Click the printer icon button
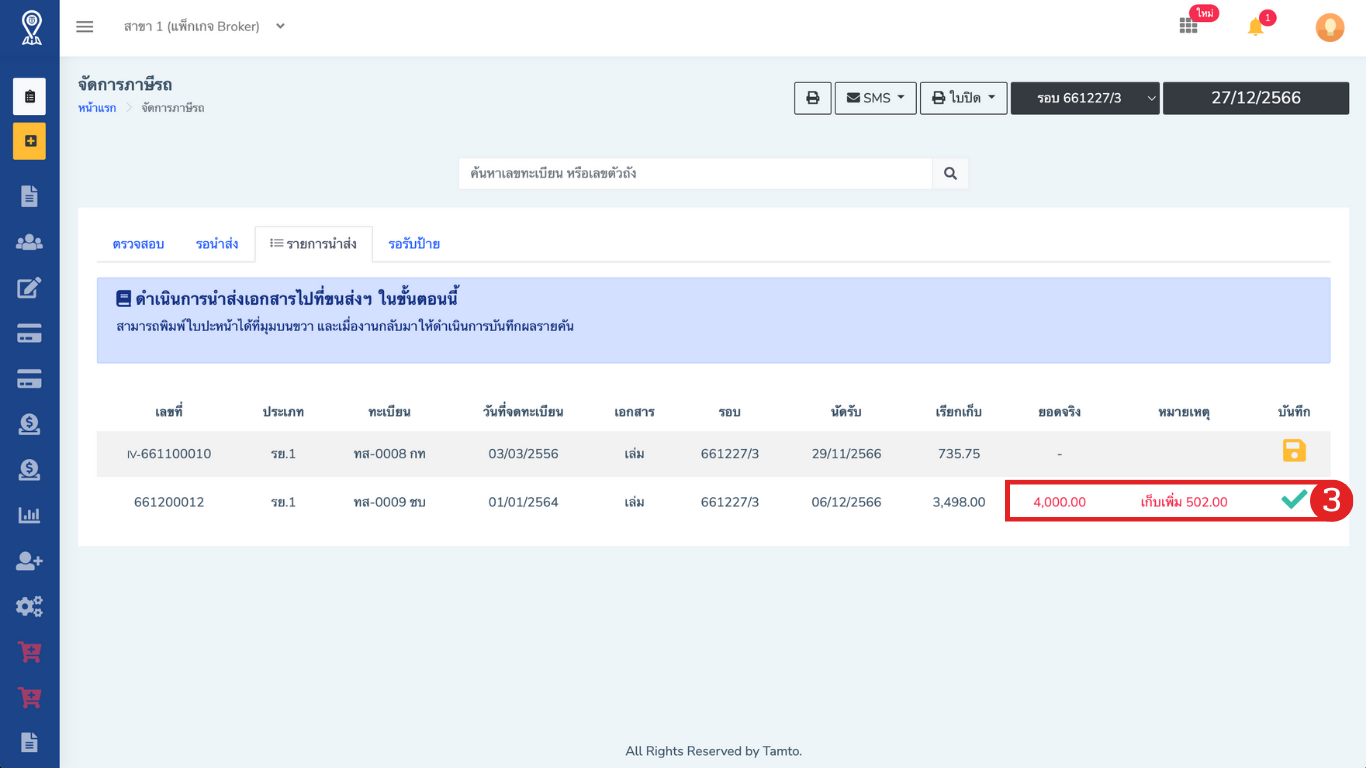Image resolution: width=1366 pixels, height=768 pixels. pos(813,98)
